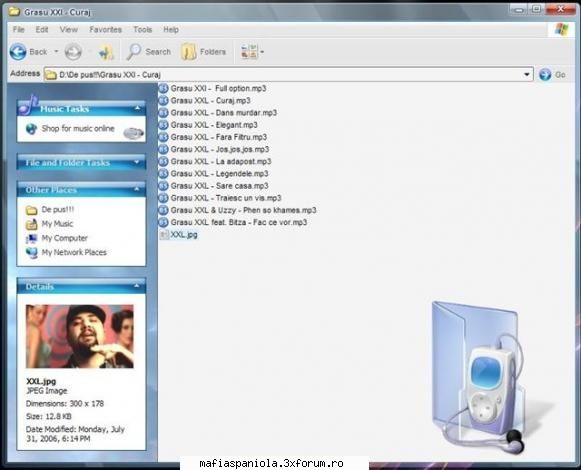Click mp3 icon of Legendele.mp3
Screen dimensions: 581x470
(x=163, y=174)
